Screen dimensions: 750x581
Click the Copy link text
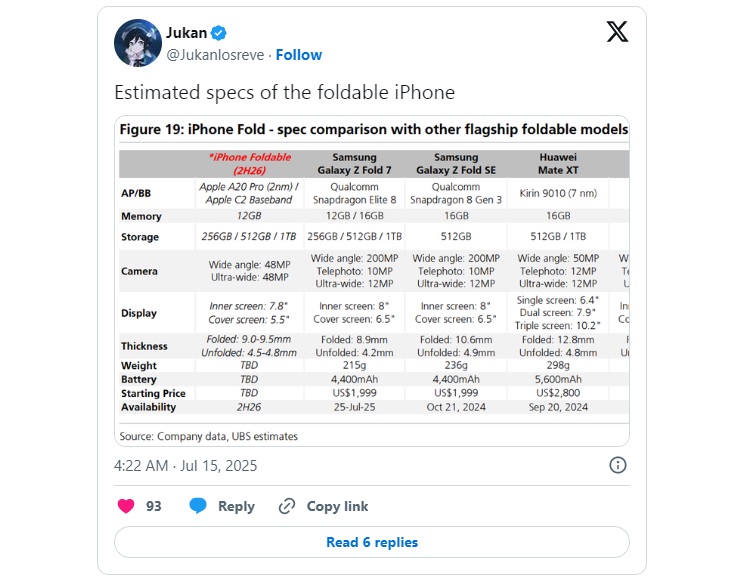click(337, 506)
